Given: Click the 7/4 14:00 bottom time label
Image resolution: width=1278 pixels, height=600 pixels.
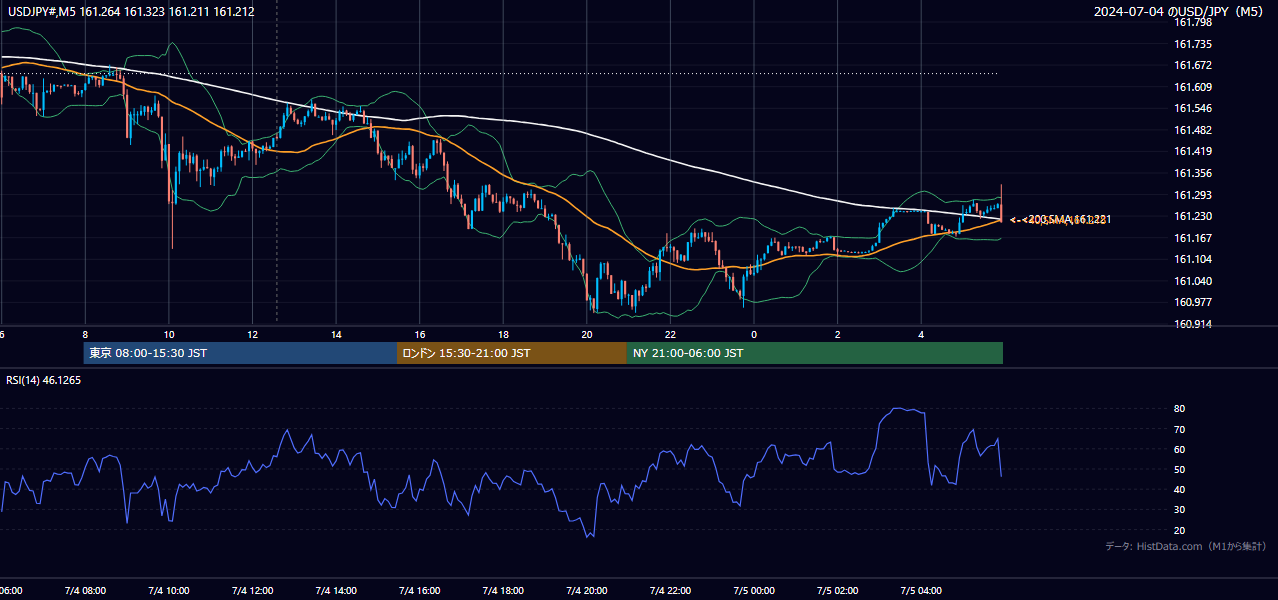Looking at the screenshot, I should (335, 591).
